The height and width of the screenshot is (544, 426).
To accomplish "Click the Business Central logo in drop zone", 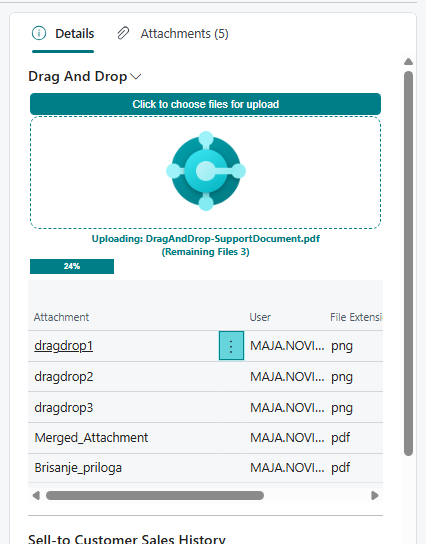I will pyautogui.click(x=206, y=171).
